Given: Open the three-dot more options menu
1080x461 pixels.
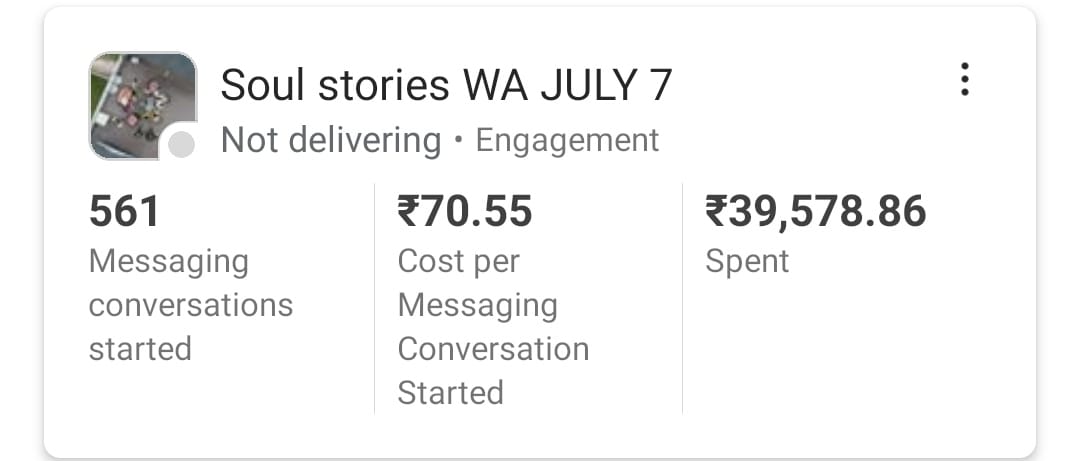Looking at the screenshot, I should click(x=964, y=79).
